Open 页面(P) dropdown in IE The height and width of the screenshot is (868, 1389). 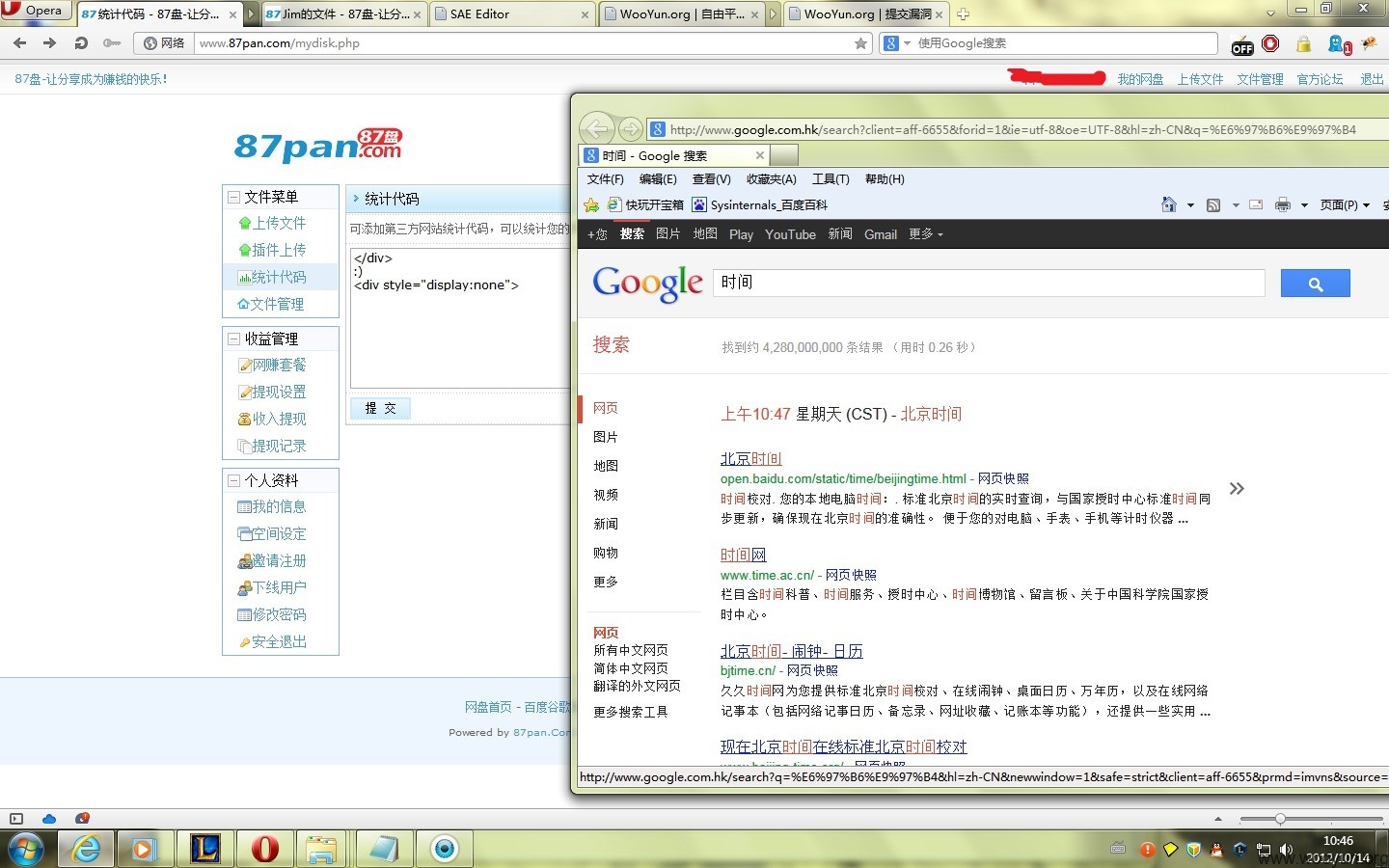[1345, 204]
